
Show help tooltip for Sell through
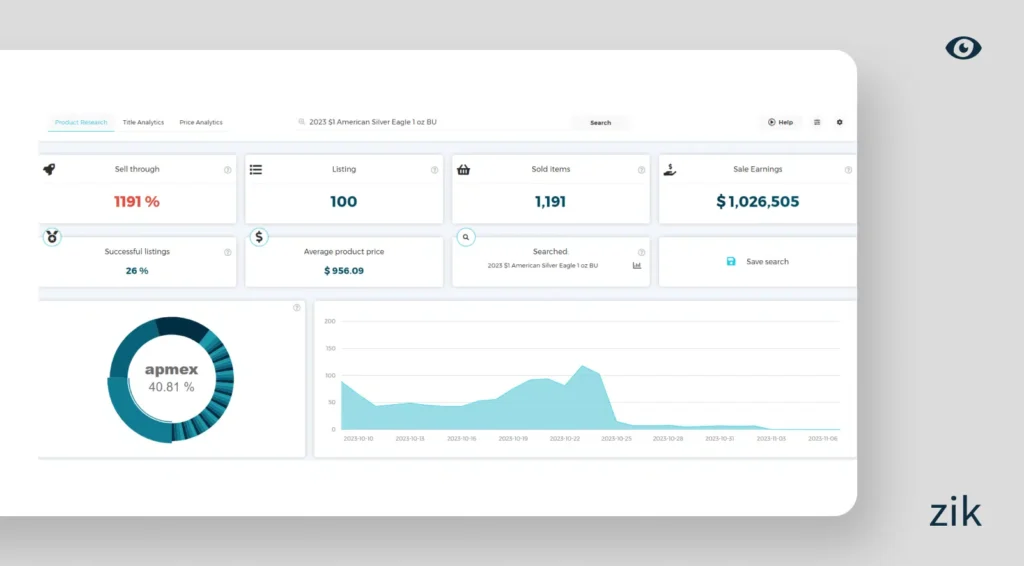click(227, 170)
